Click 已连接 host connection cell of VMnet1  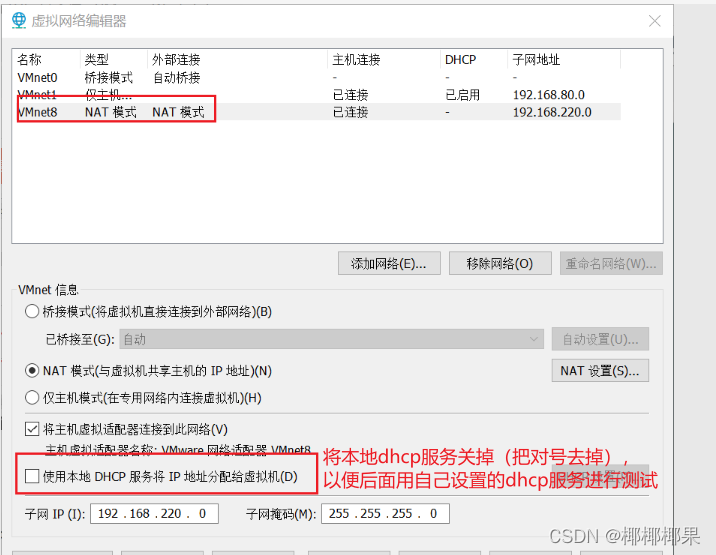(350, 95)
